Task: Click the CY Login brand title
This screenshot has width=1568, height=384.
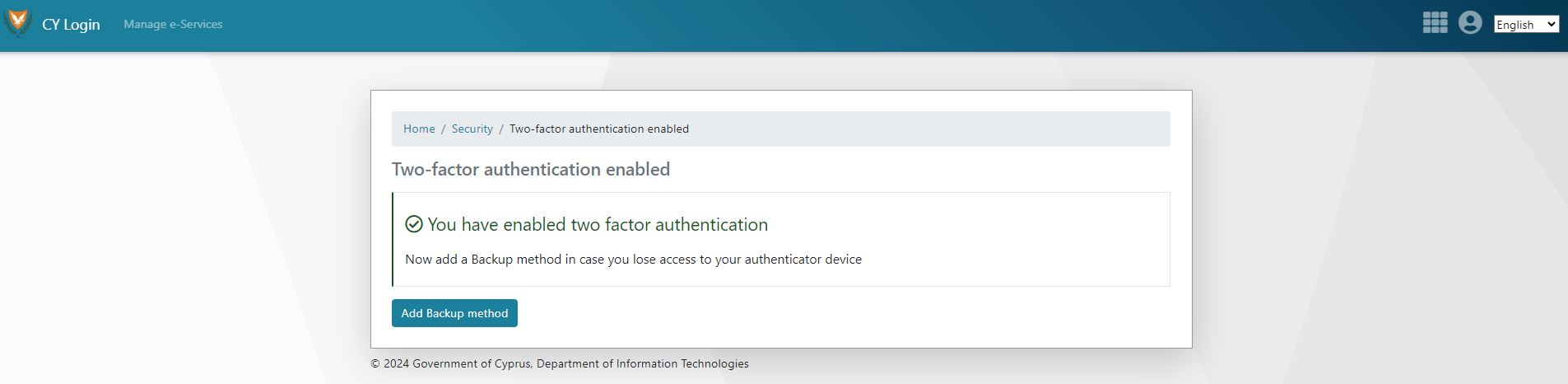Action: [71, 25]
